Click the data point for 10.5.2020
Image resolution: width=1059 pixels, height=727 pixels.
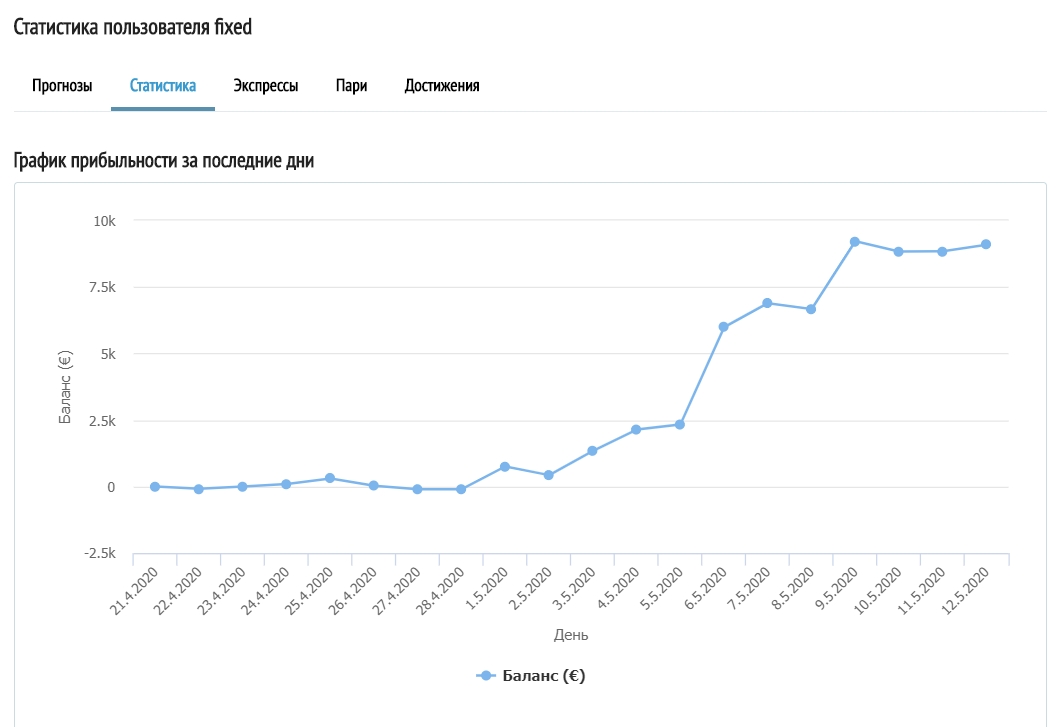click(898, 252)
